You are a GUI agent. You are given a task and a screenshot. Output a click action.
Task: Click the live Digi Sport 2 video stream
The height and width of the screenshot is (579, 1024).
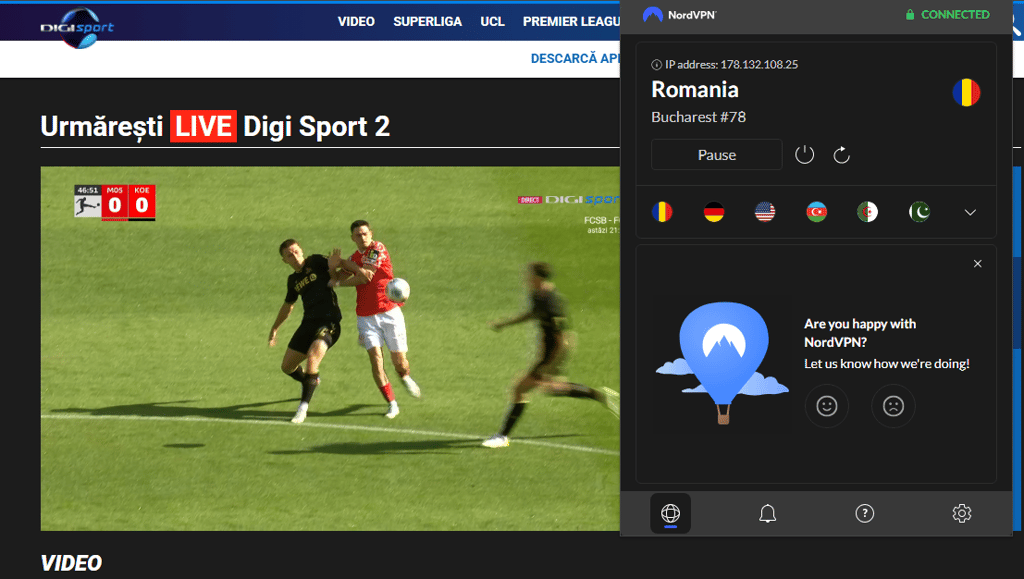tap(330, 348)
